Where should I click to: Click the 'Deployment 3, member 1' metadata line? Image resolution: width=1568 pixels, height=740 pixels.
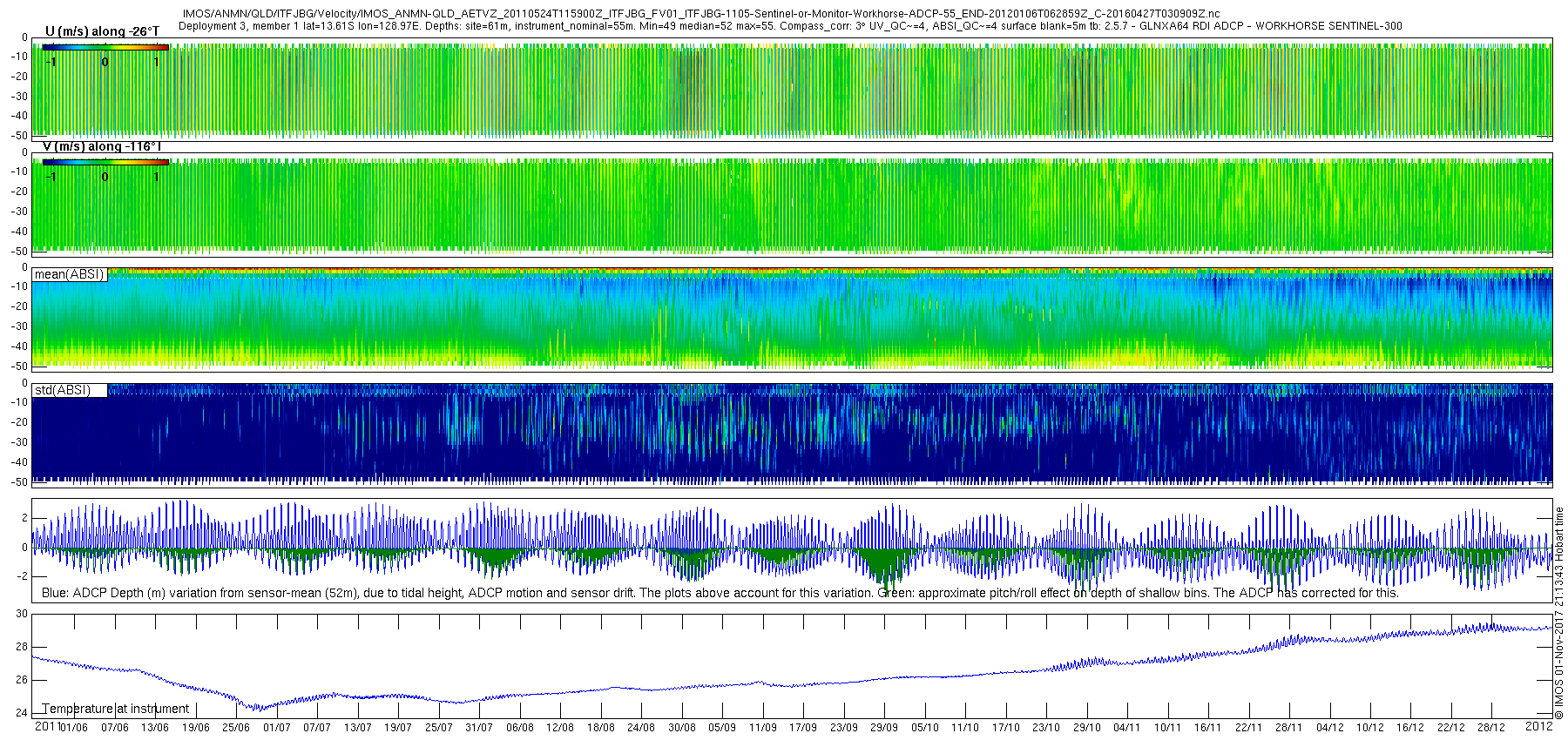pyautogui.click(x=790, y=26)
